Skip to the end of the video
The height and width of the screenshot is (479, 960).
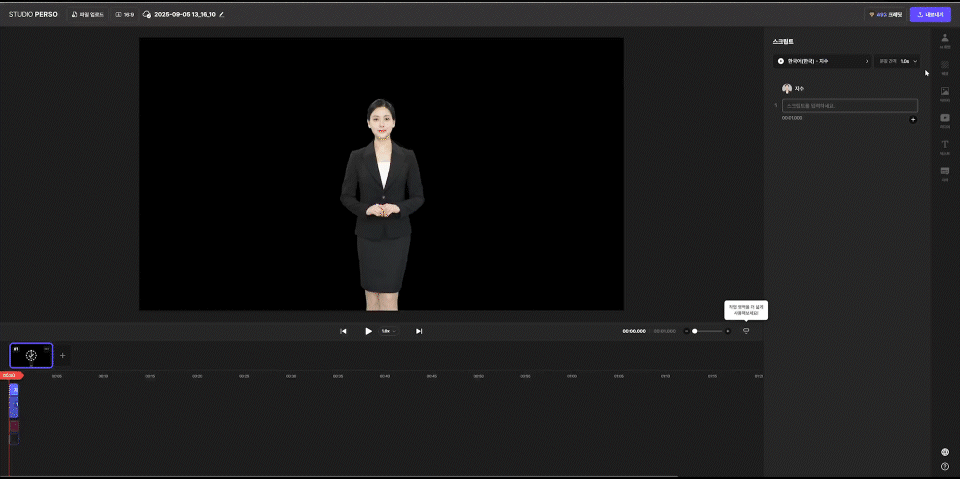pyautogui.click(x=419, y=331)
